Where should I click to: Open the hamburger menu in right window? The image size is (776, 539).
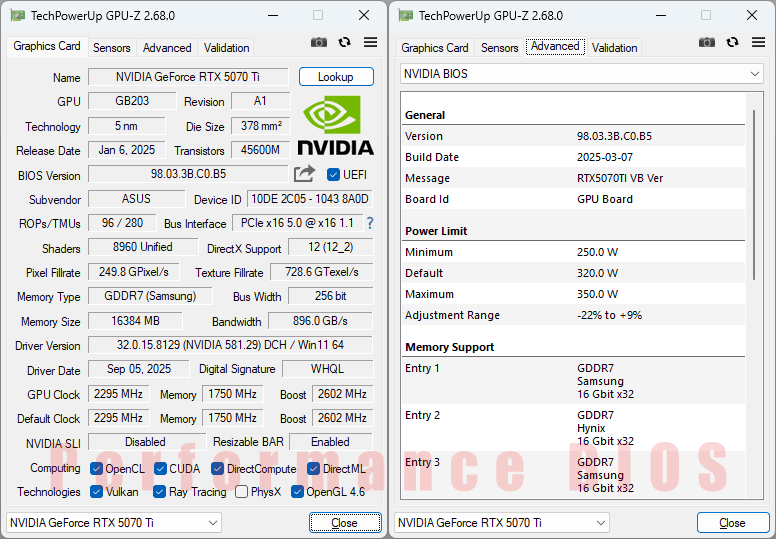(758, 42)
